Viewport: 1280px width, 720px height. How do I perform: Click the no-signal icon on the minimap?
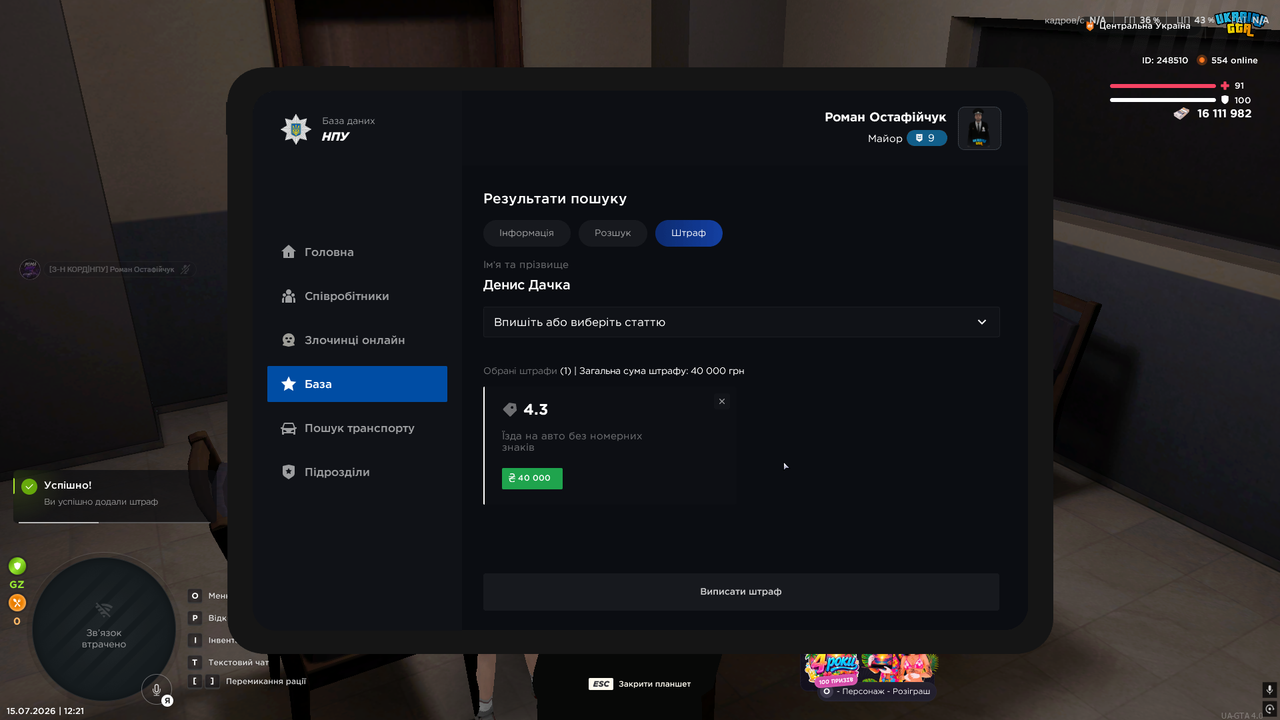click(x=103, y=609)
